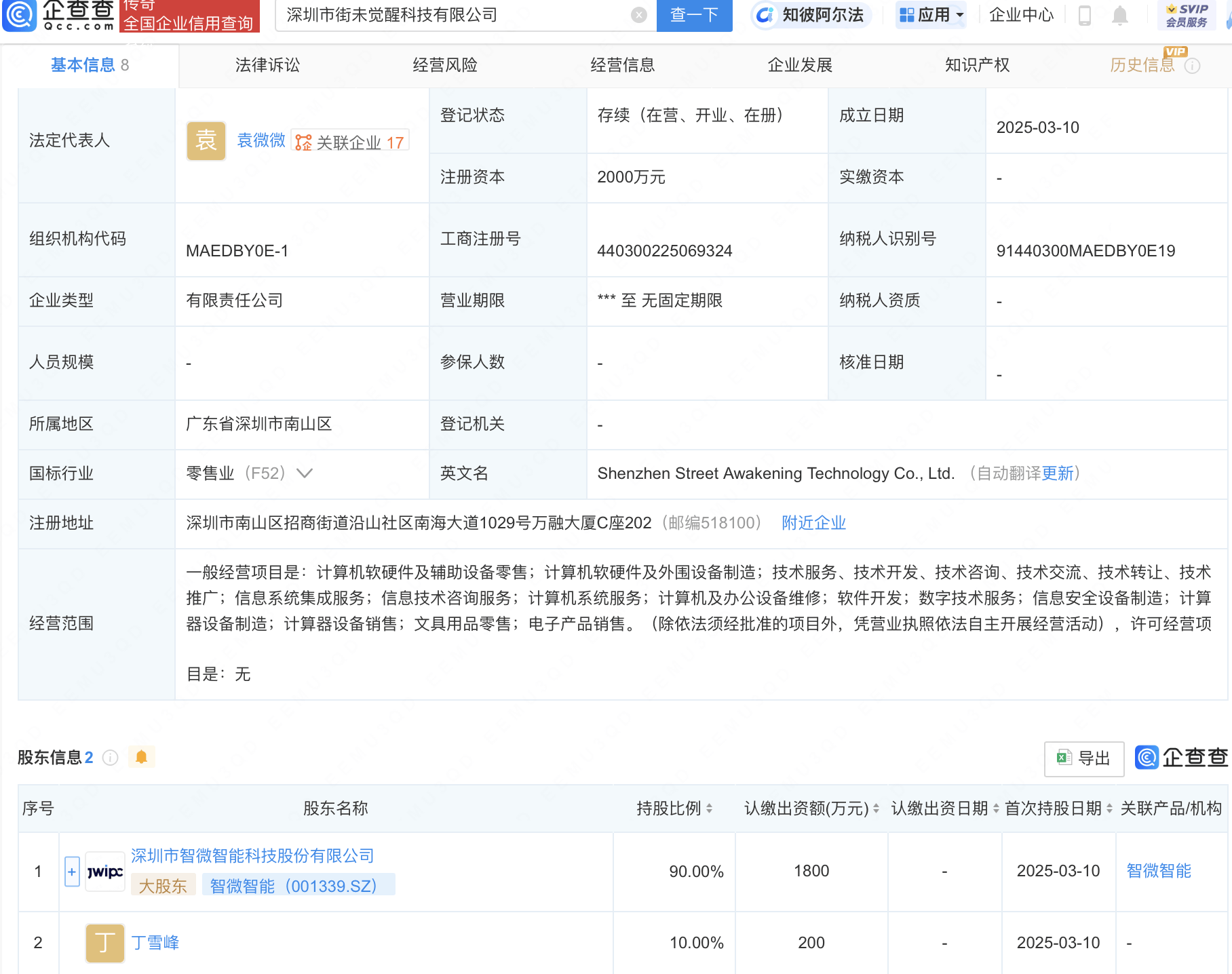
Task: Click the mobile phone icon
Action: click(1084, 15)
